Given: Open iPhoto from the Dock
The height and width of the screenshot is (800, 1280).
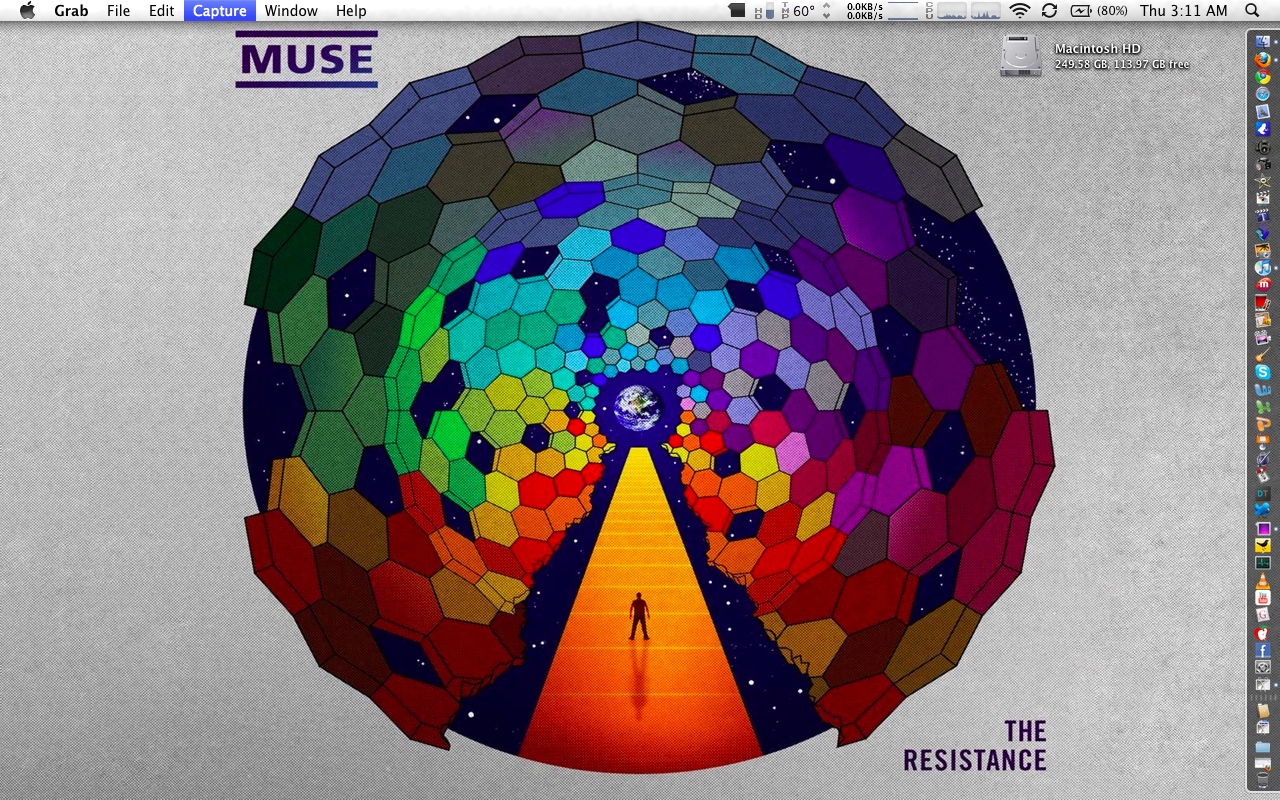Looking at the screenshot, I should [x=1263, y=249].
